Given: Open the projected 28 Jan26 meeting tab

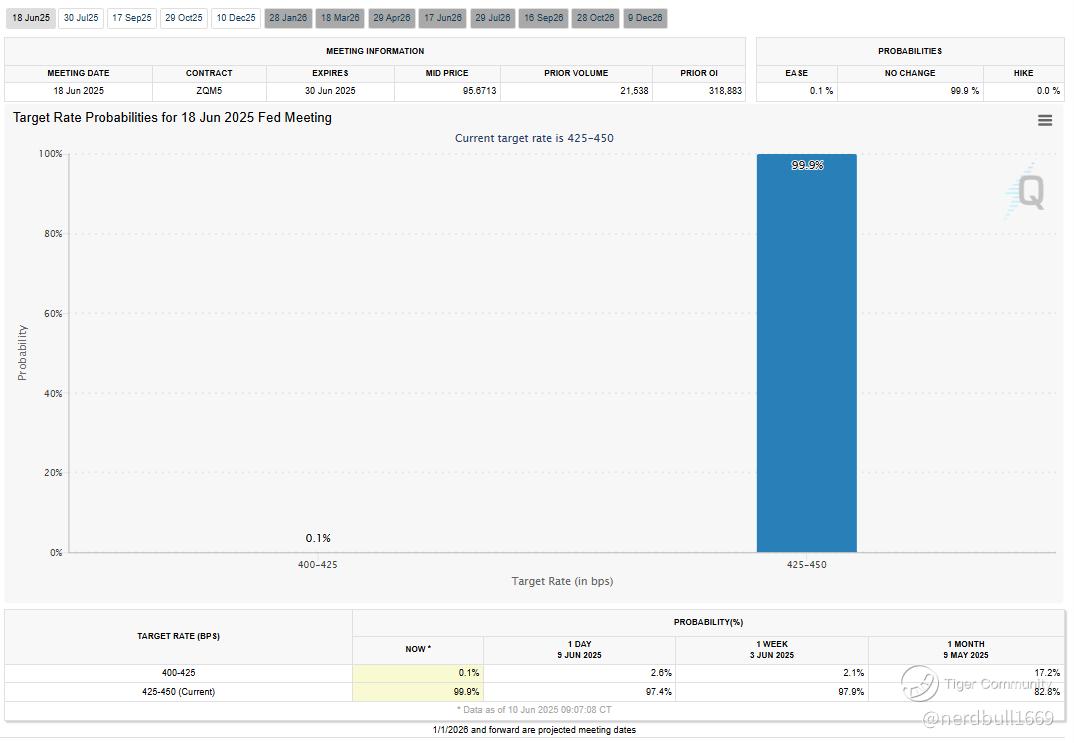Looking at the screenshot, I should pyautogui.click(x=288, y=18).
